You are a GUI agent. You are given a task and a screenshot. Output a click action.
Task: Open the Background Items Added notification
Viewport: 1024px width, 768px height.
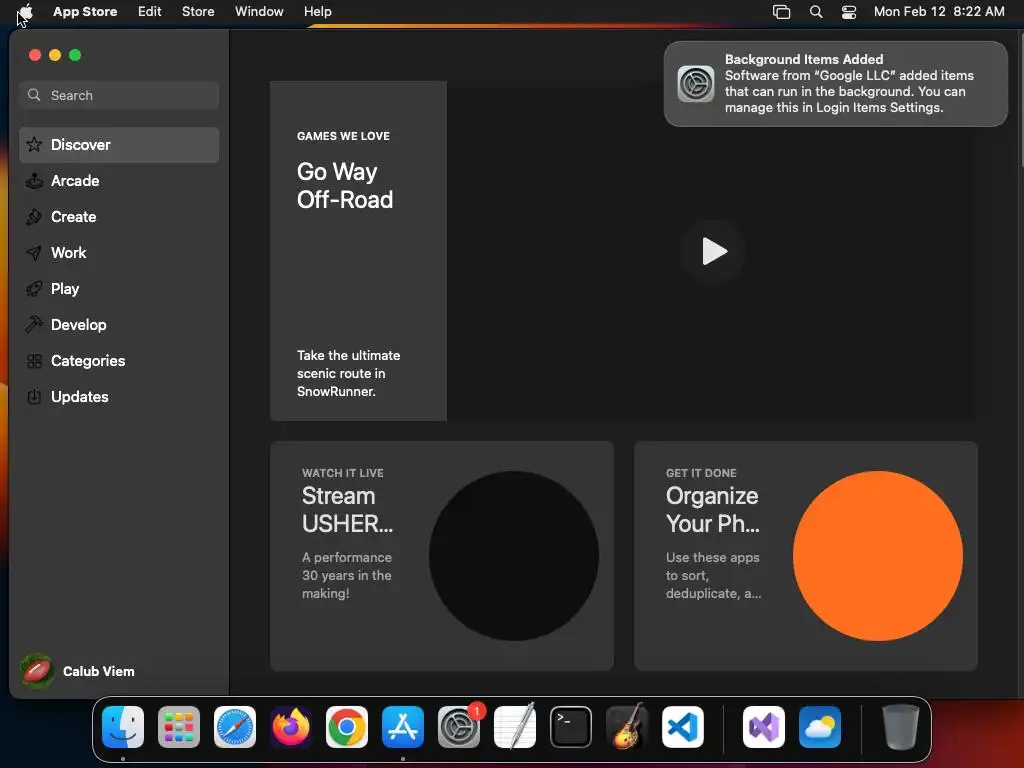(835, 84)
